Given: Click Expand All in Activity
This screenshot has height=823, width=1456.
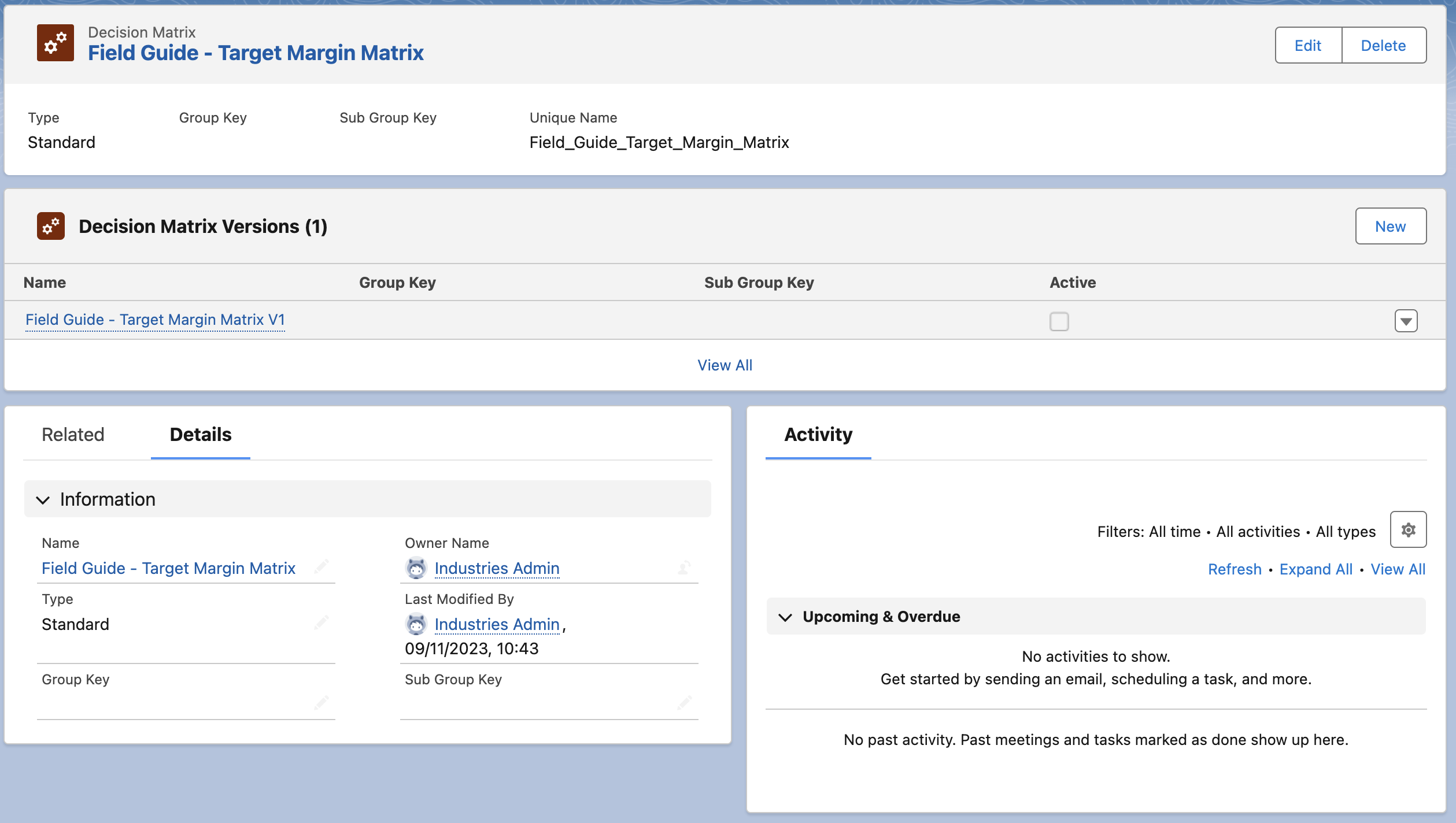Looking at the screenshot, I should pos(1316,569).
